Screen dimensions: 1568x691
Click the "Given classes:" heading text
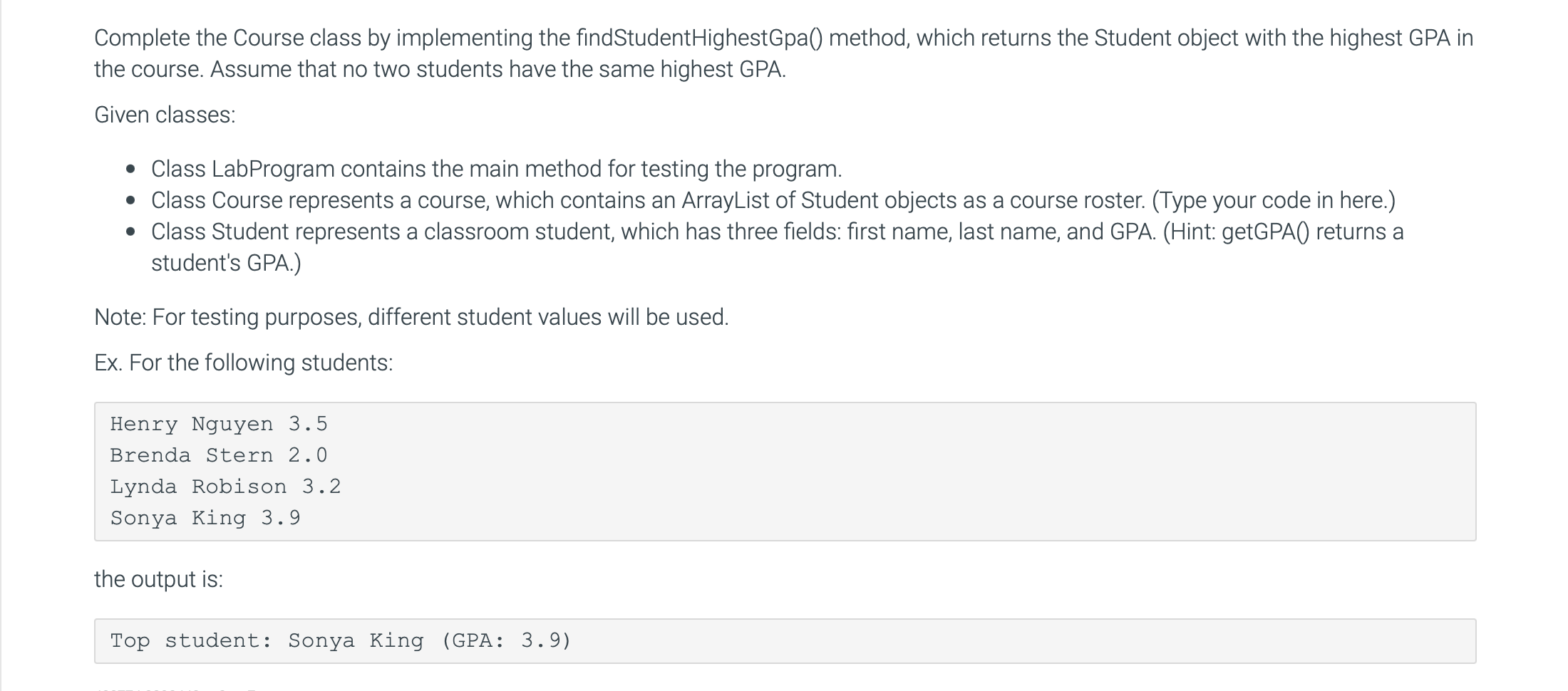[165, 115]
